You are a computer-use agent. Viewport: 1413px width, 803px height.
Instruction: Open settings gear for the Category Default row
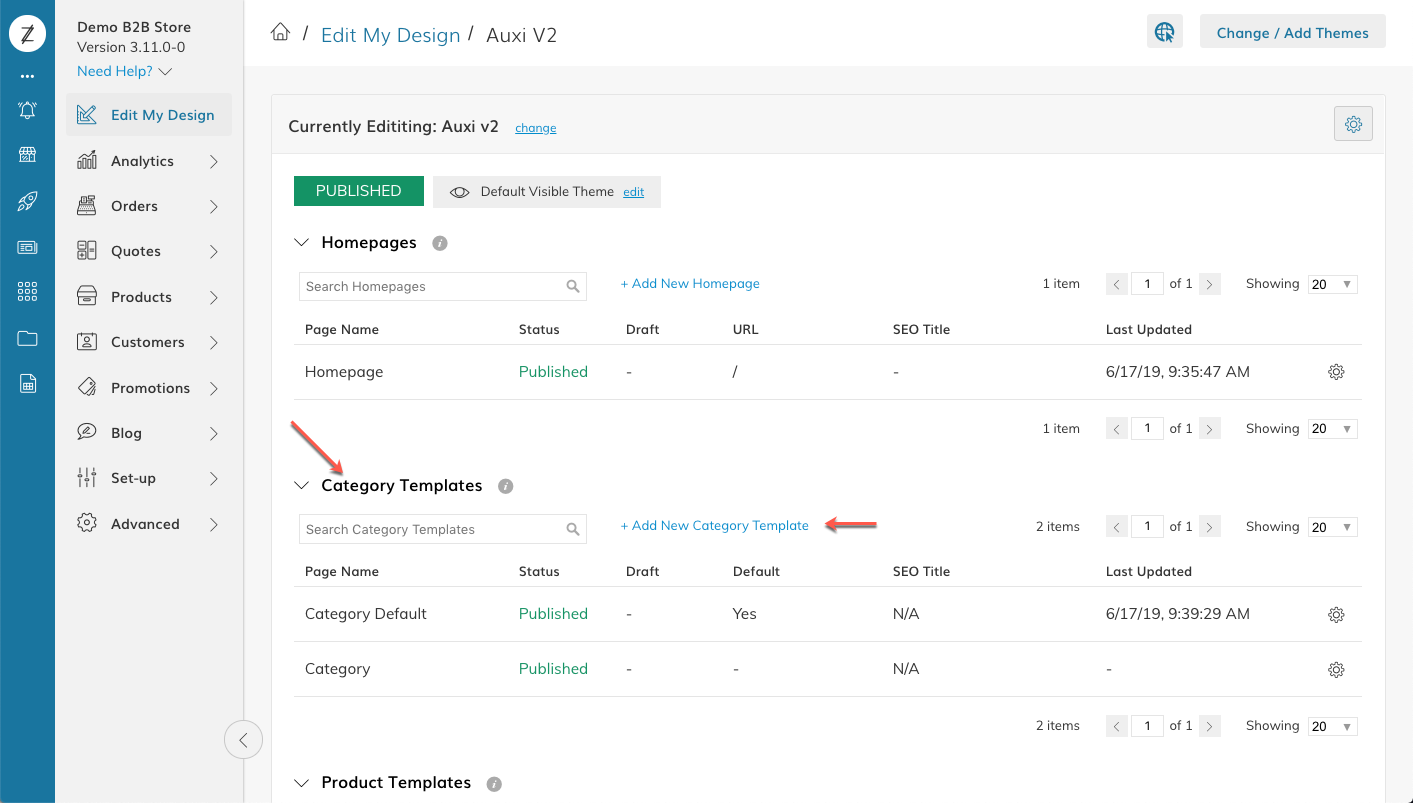coord(1336,613)
